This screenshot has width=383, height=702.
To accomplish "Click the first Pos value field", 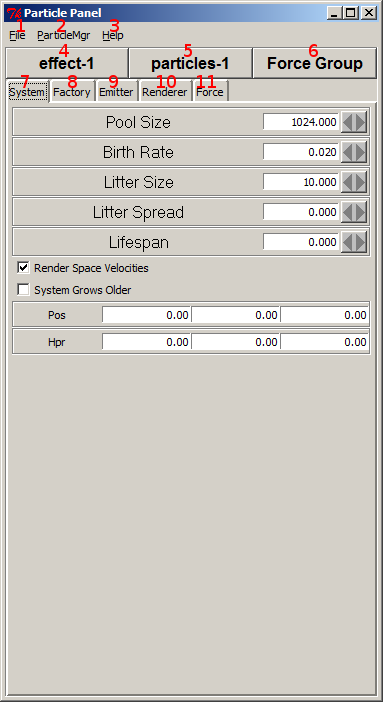I will coord(146,315).
